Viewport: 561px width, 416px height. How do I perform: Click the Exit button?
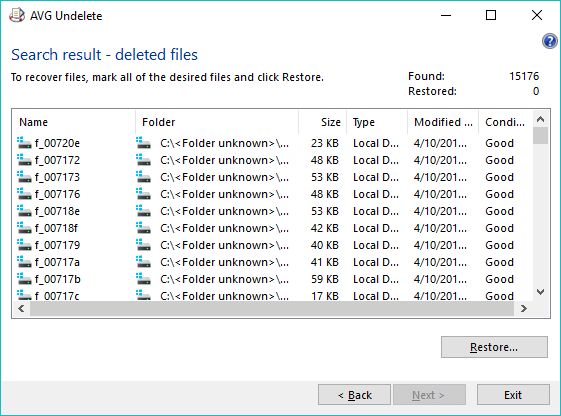click(x=513, y=395)
